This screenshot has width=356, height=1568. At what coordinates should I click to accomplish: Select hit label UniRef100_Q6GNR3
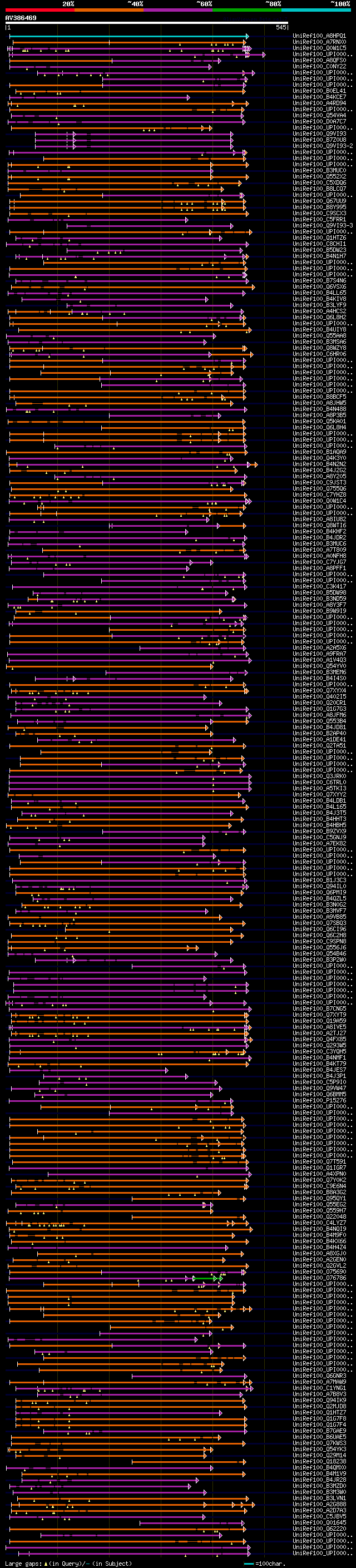[x=319, y=1376]
